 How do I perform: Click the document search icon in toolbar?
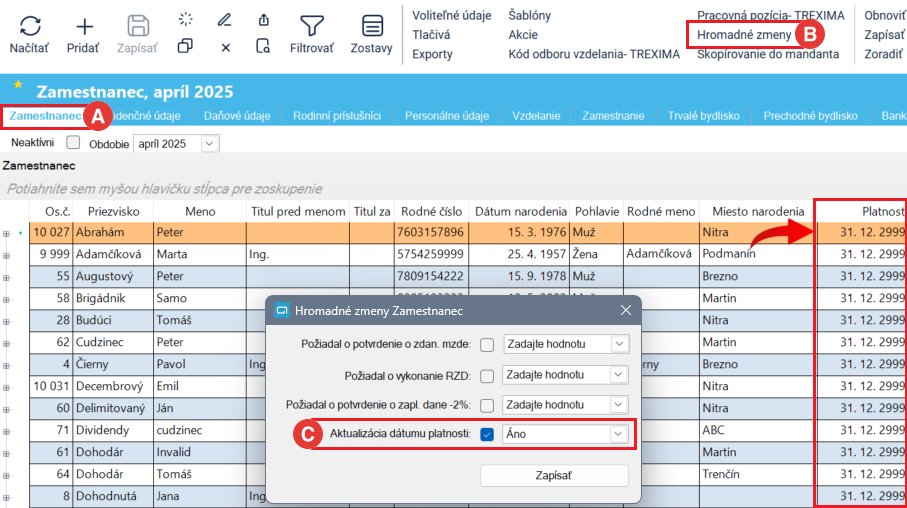click(263, 46)
